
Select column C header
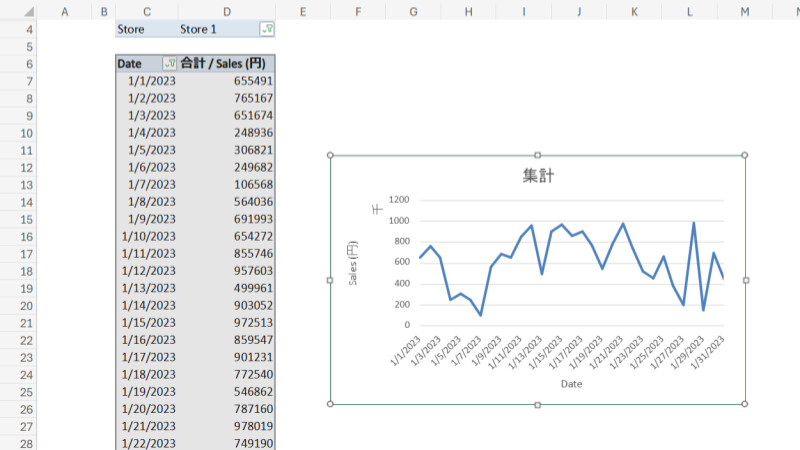pos(147,11)
